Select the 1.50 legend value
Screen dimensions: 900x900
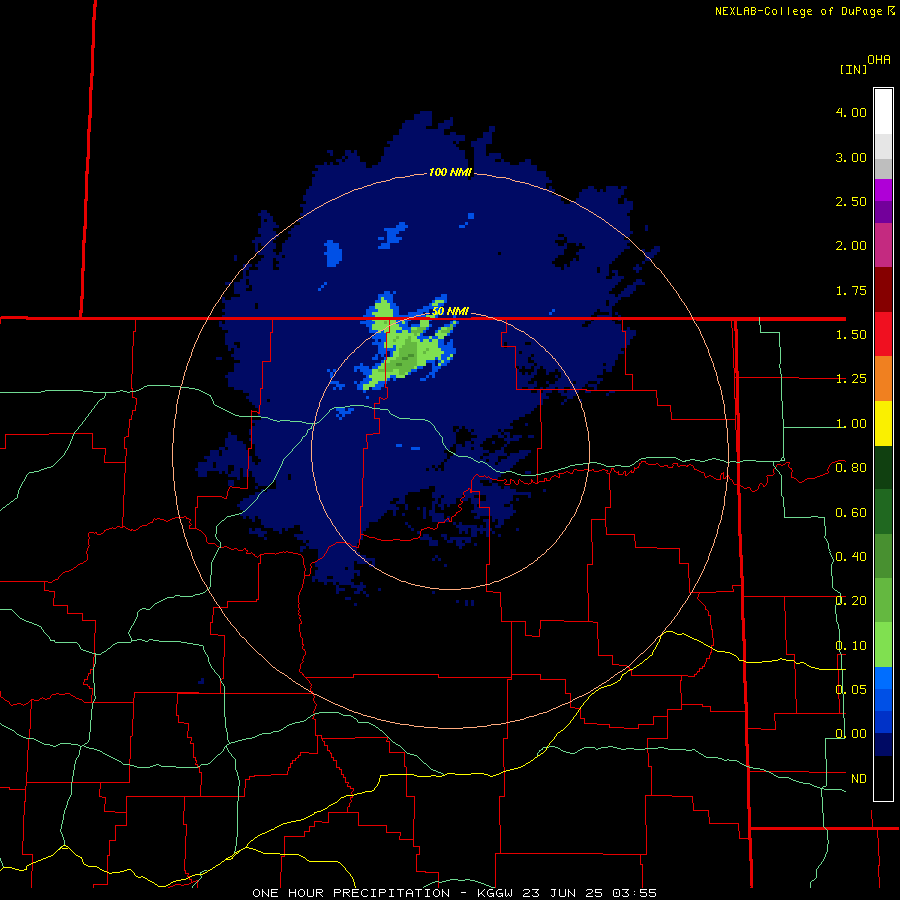point(851,335)
